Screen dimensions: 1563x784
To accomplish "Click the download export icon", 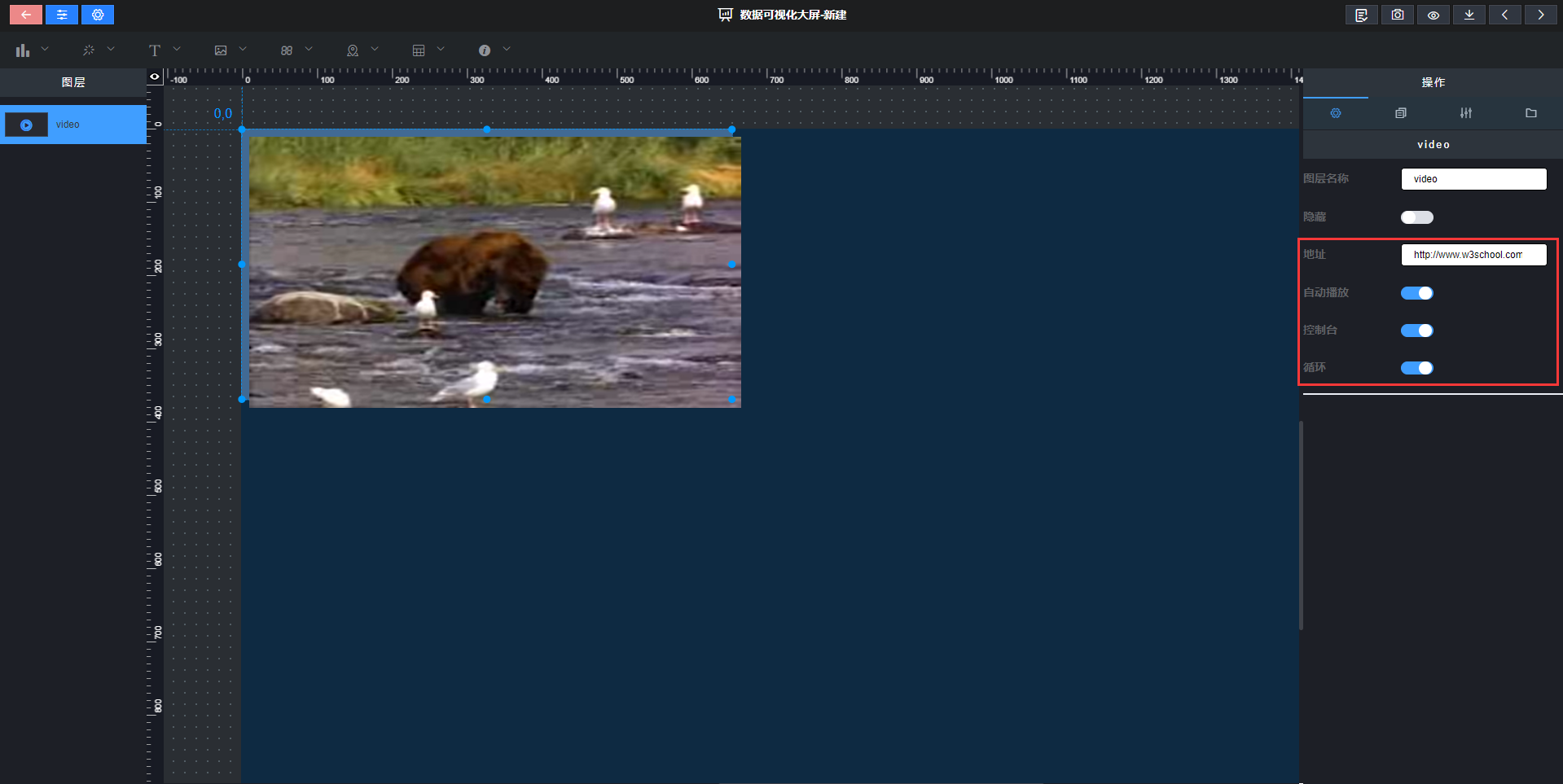I will 1469,15.
